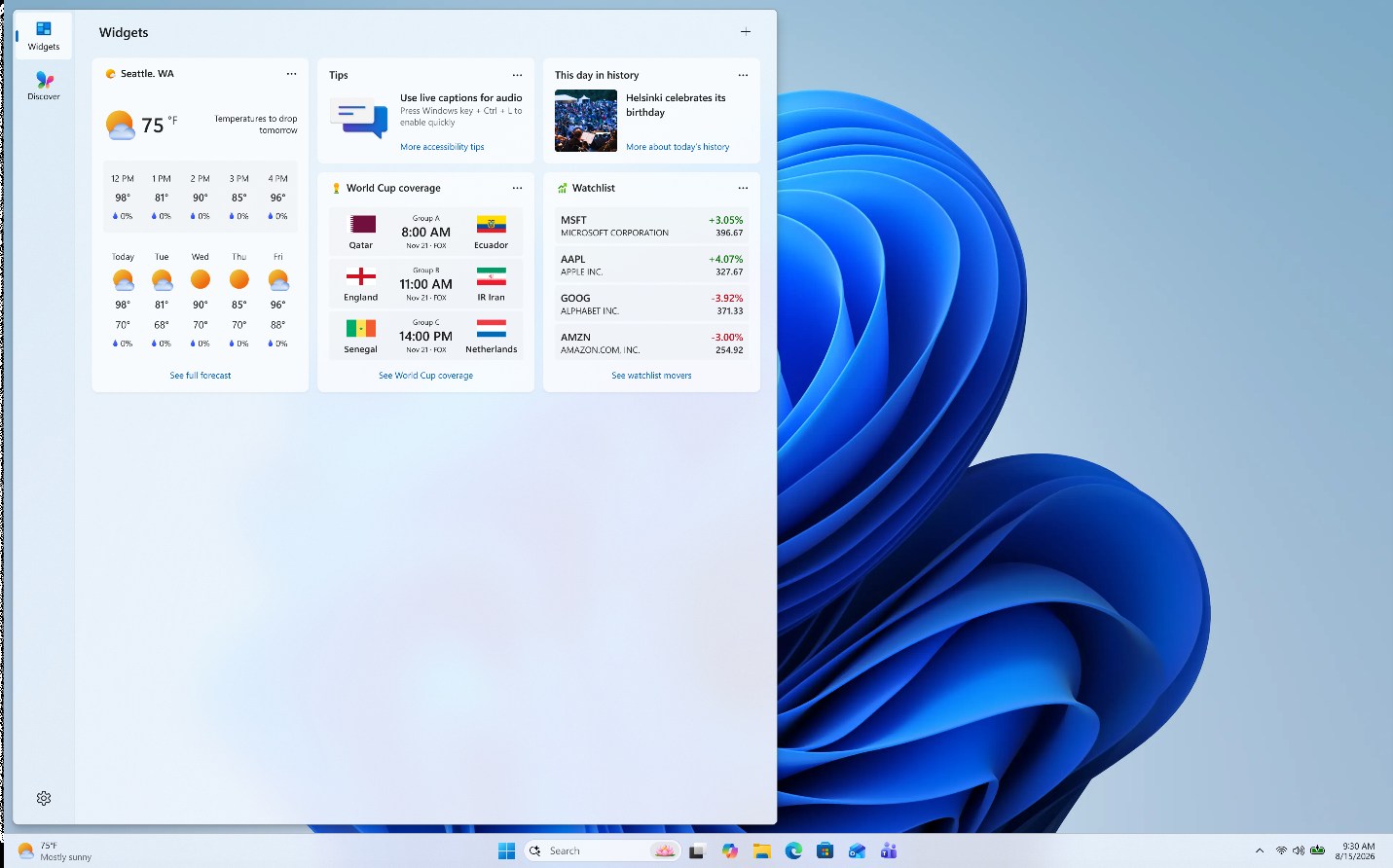This screenshot has width=1393, height=868.
Task: Open Wi-Fi network tray icon
Action: pyautogui.click(x=1281, y=850)
